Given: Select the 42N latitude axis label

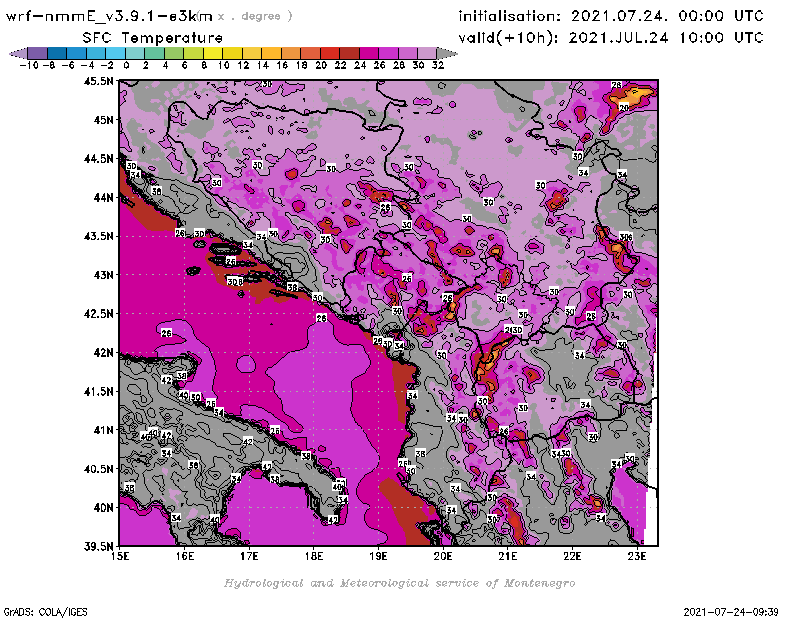Looking at the screenshot, I should coord(104,353).
